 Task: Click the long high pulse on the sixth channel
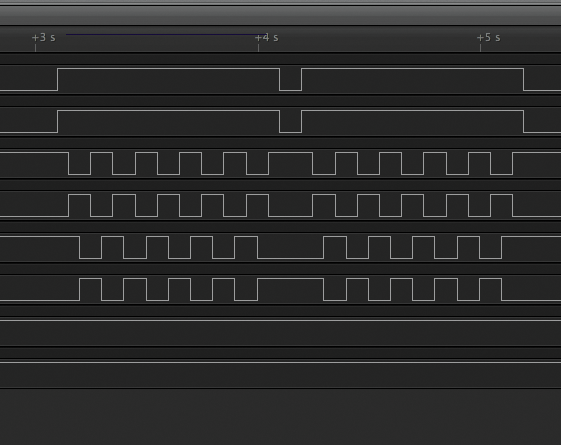291,279
